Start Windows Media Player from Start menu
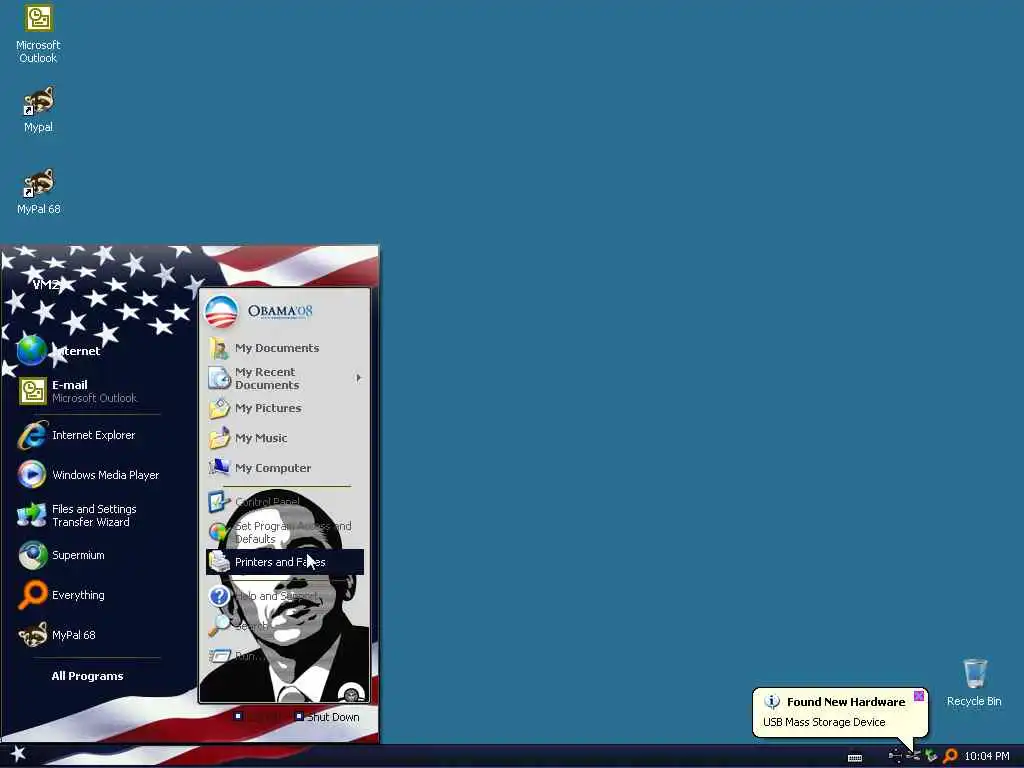 pos(88,475)
